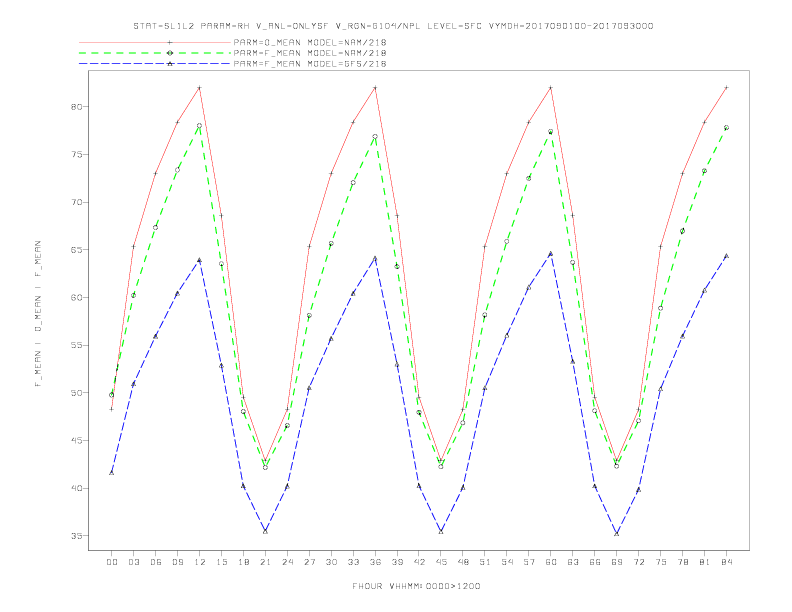792x612 pixels.
Task: Click the chart title line starting with STAT=SL1L2
Action: tap(393, 26)
